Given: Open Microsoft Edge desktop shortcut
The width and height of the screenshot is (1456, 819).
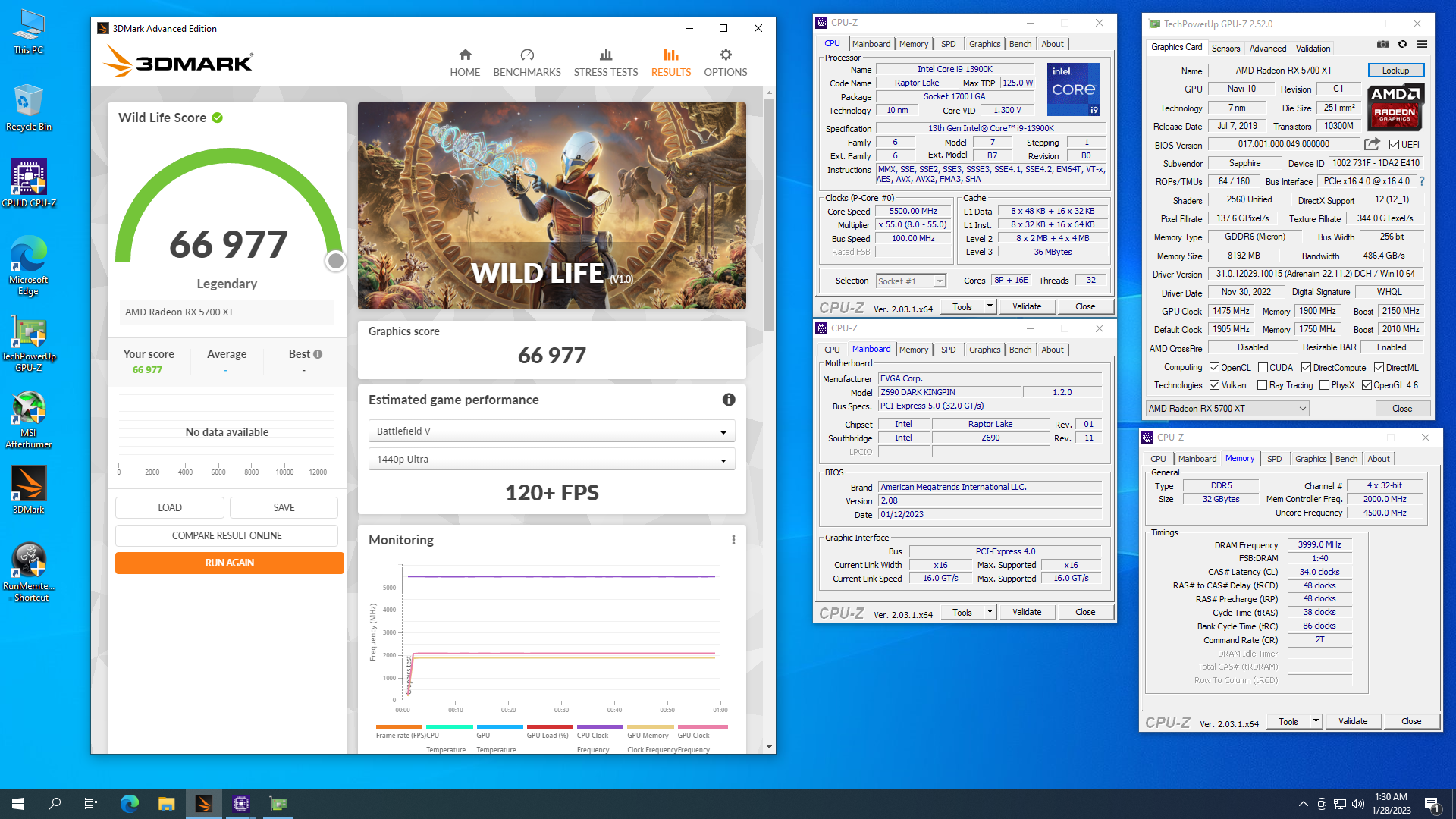Looking at the screenshot, I should (x=29, y=265).
